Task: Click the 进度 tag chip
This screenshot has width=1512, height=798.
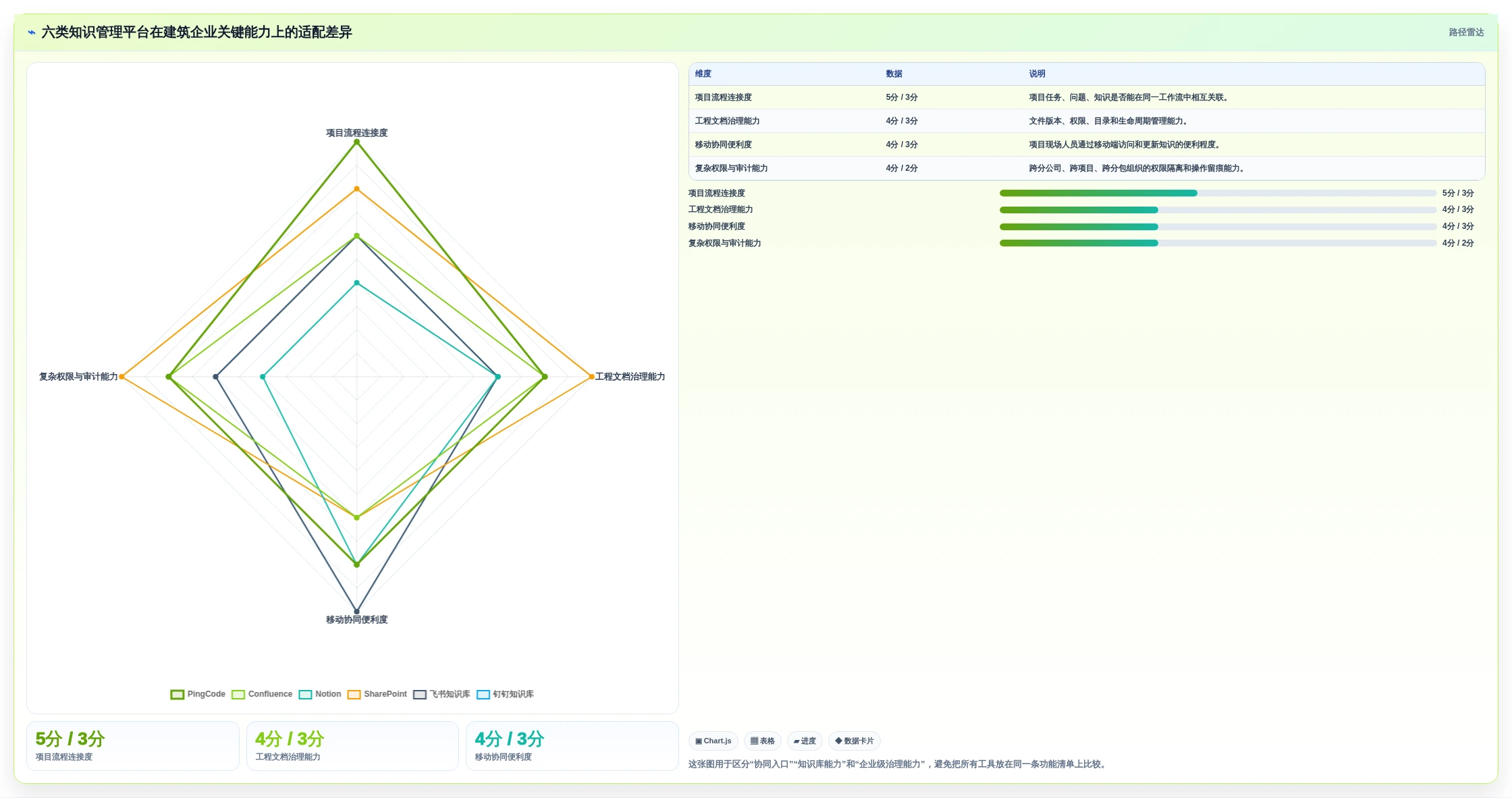Action: (805, 741)
